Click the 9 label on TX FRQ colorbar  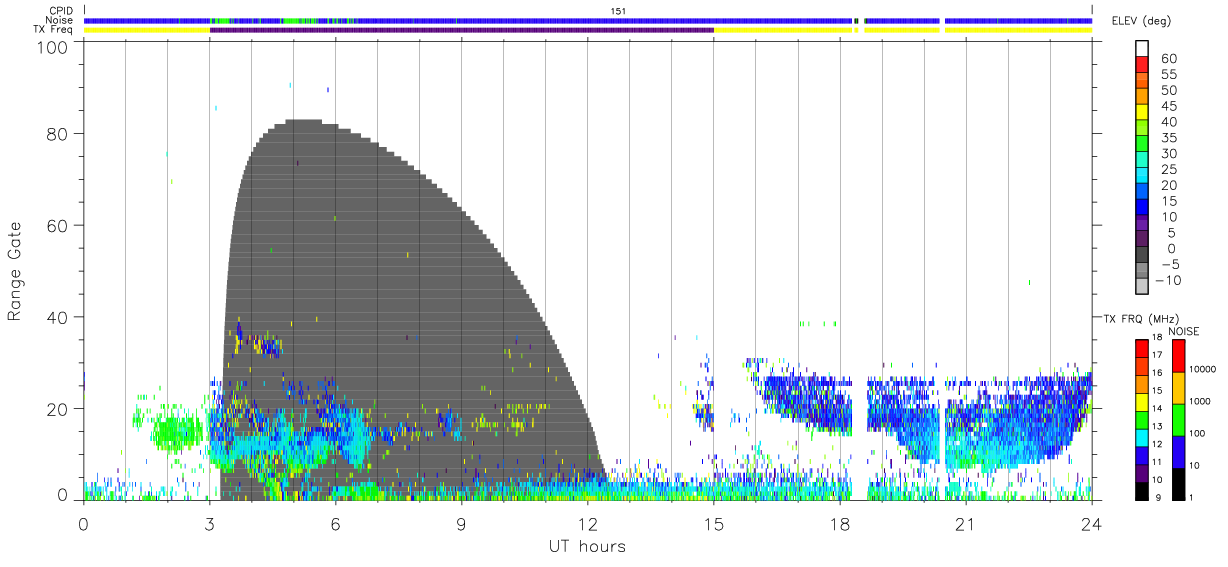tap(1157, 498)
